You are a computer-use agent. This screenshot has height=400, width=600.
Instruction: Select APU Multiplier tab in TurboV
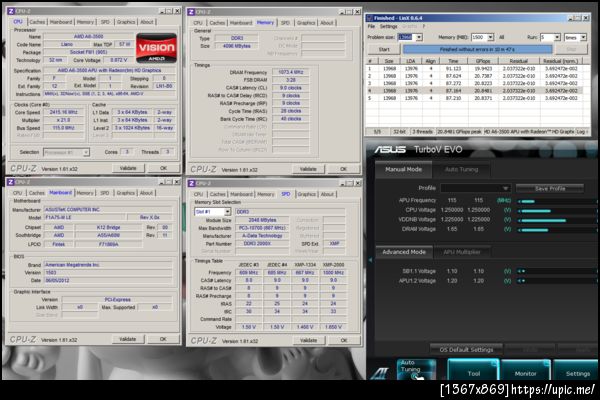coord(461,252)
